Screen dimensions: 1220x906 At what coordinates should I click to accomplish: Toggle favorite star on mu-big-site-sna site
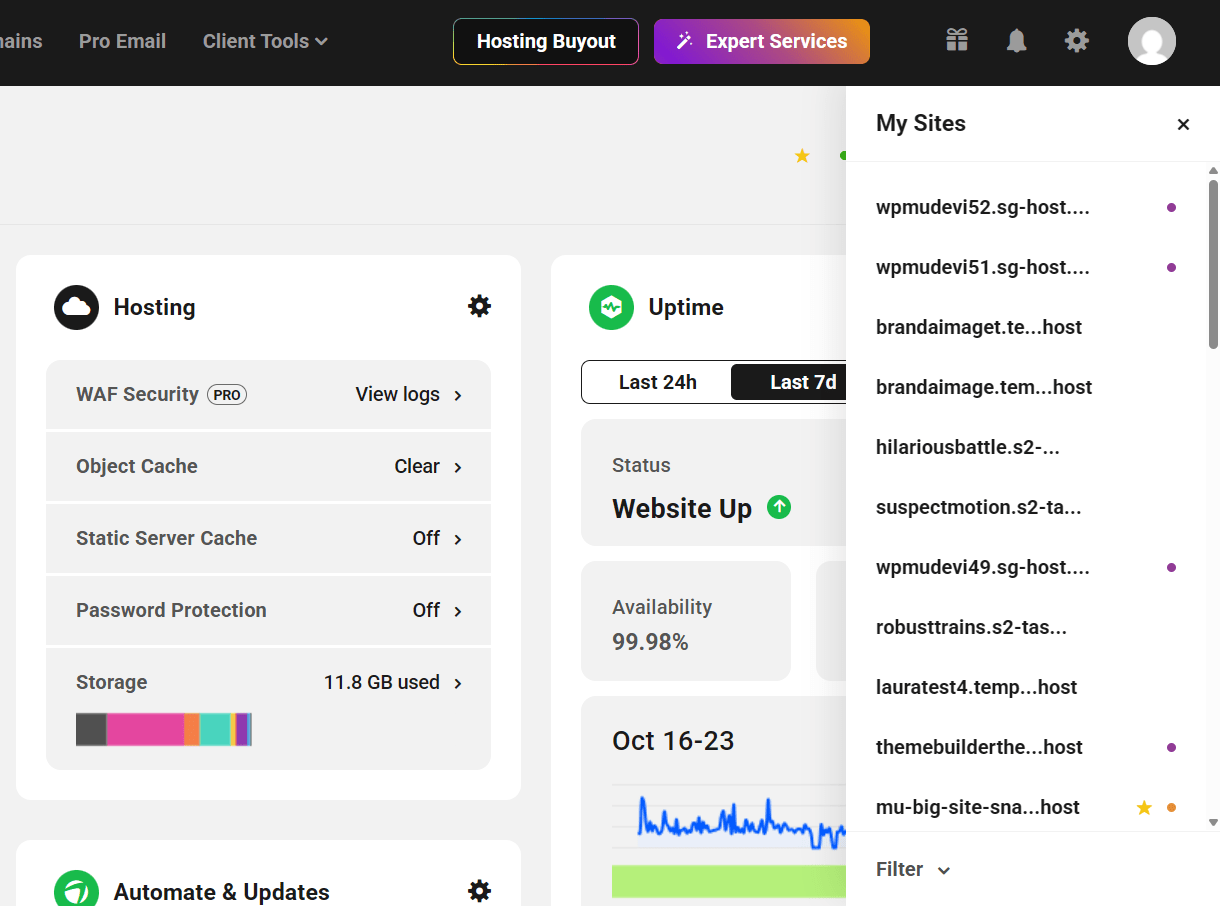pos(1144,808)
